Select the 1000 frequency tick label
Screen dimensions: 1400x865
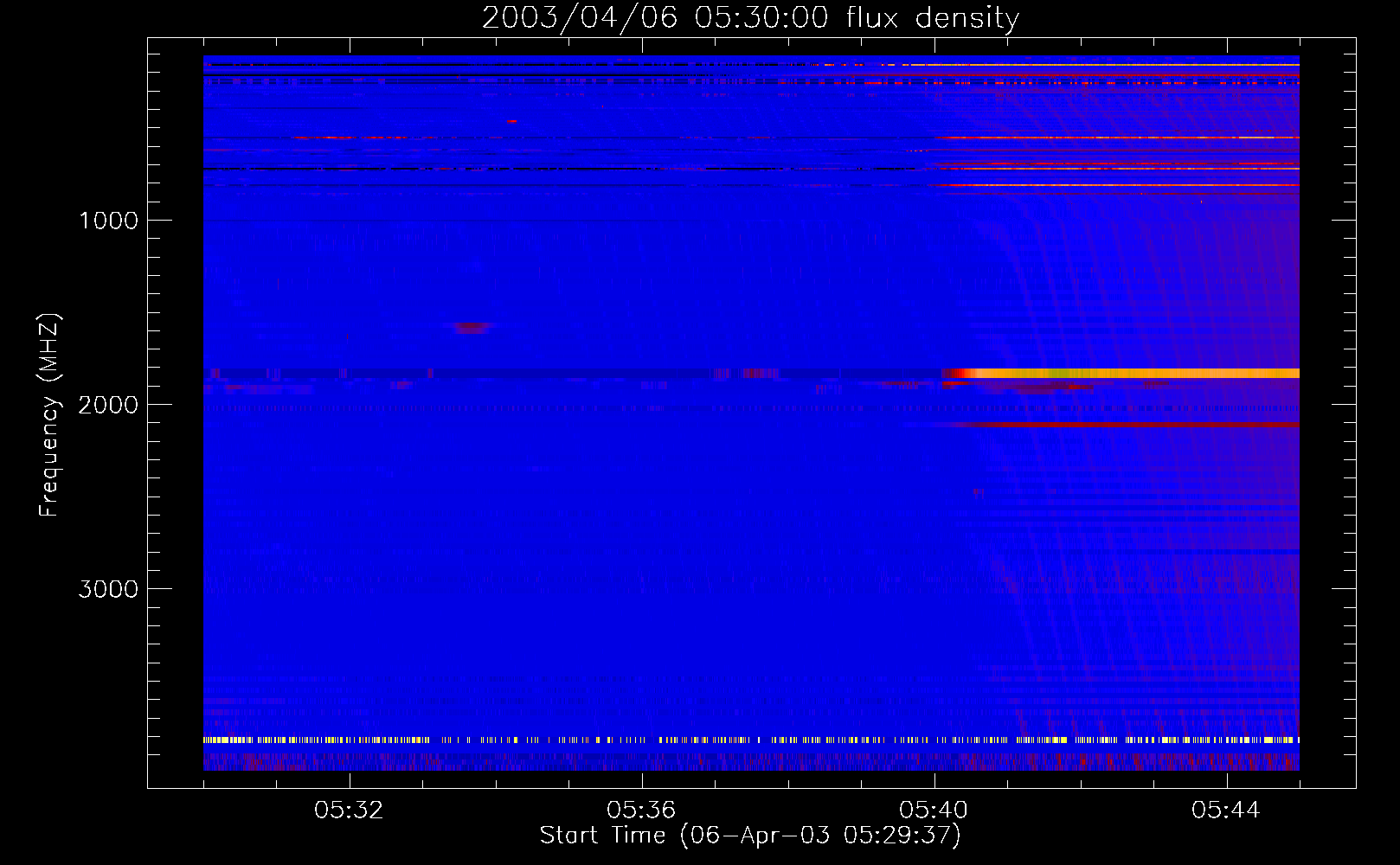(x=108, y=221)
